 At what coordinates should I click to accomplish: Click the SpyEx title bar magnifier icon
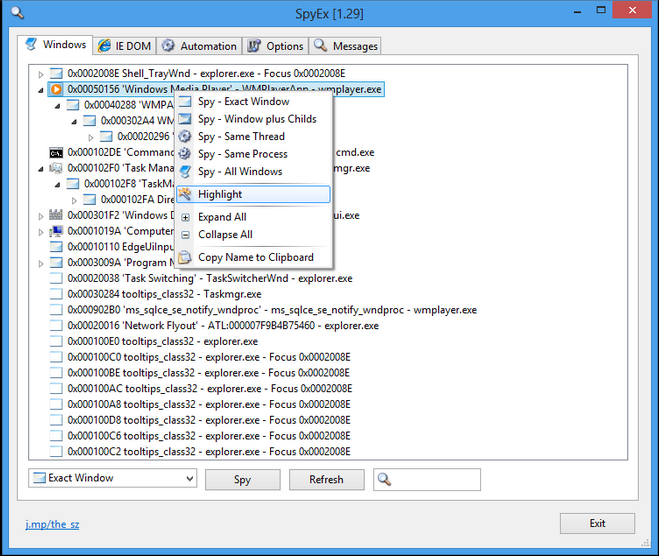point(17,13)
